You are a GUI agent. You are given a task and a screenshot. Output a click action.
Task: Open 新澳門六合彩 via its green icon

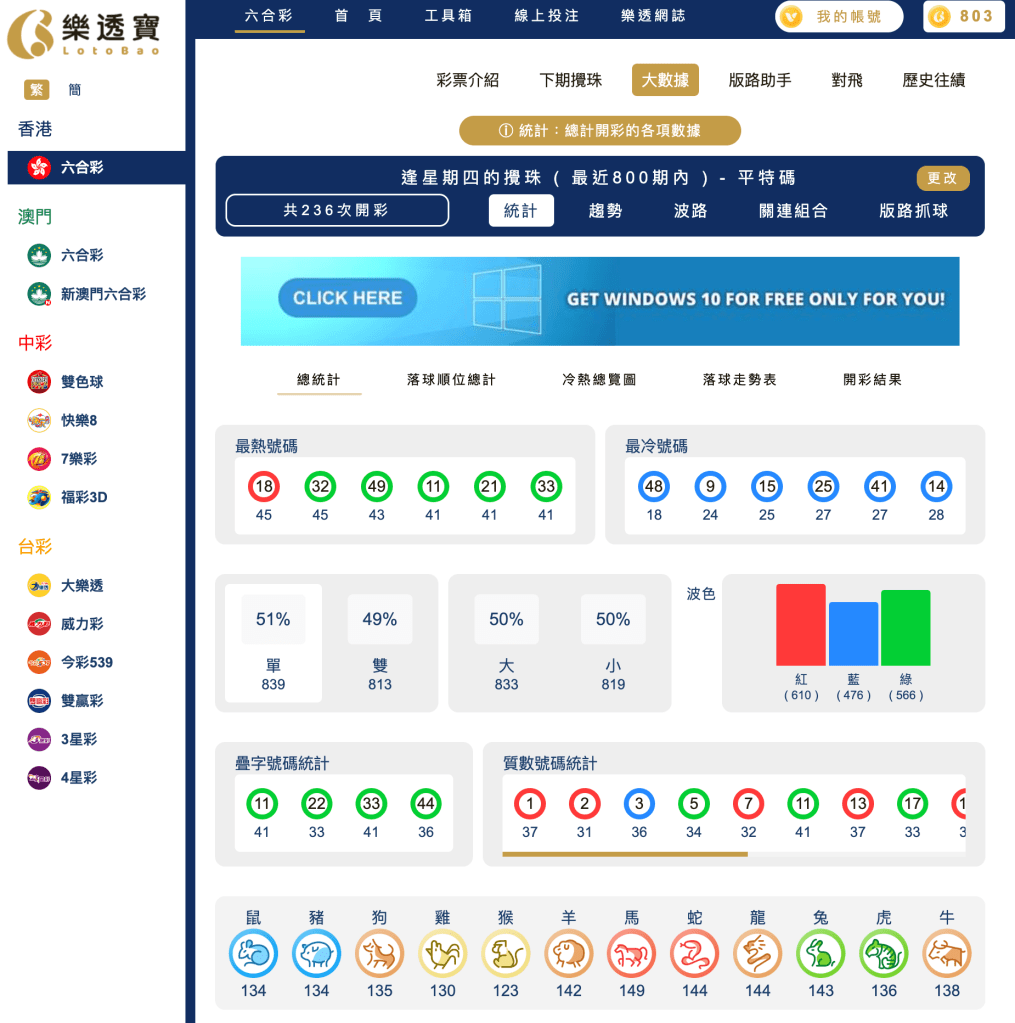pos(38,295)
